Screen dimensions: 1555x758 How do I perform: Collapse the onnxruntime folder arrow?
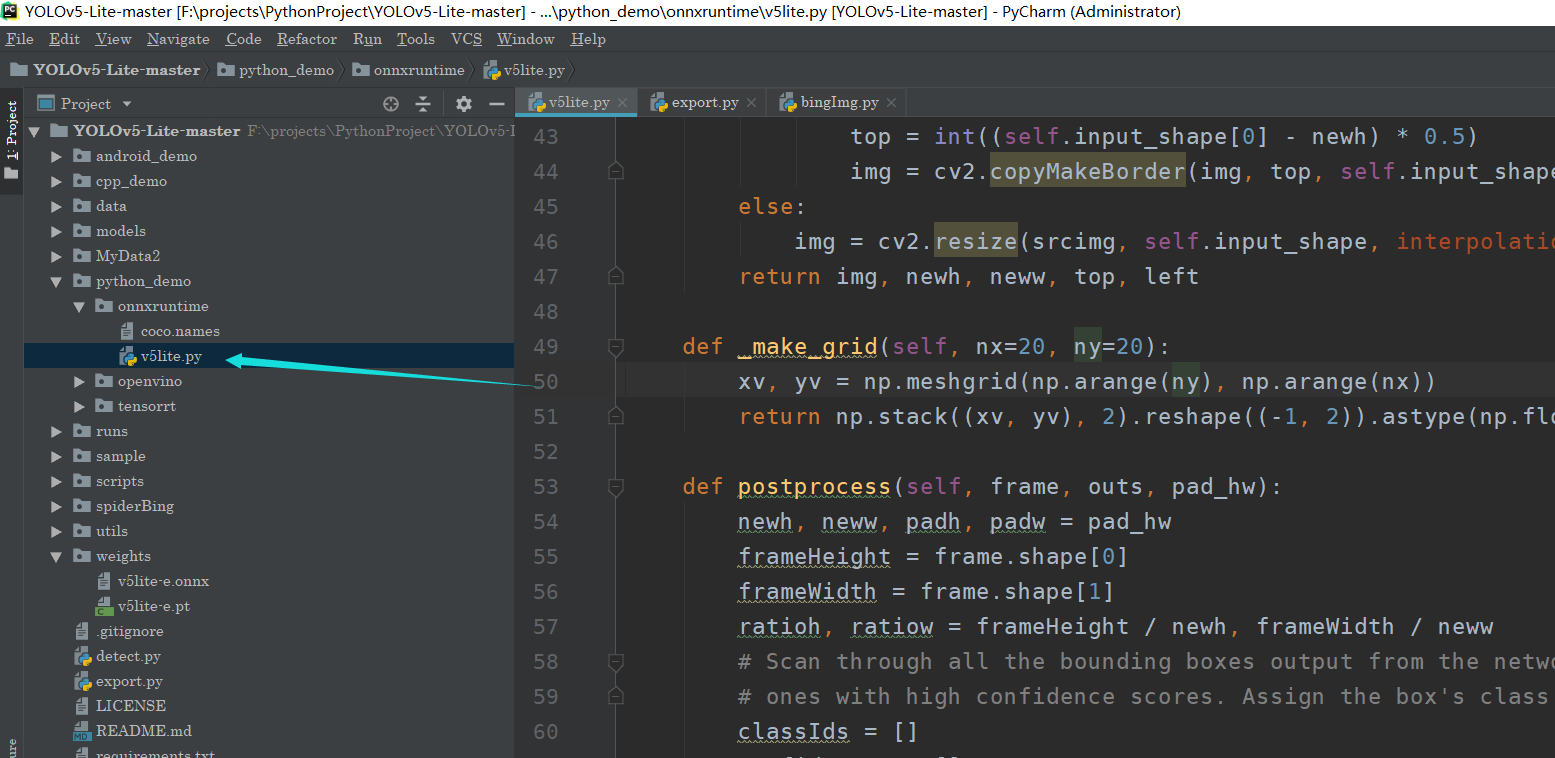[x=79, y=306]
